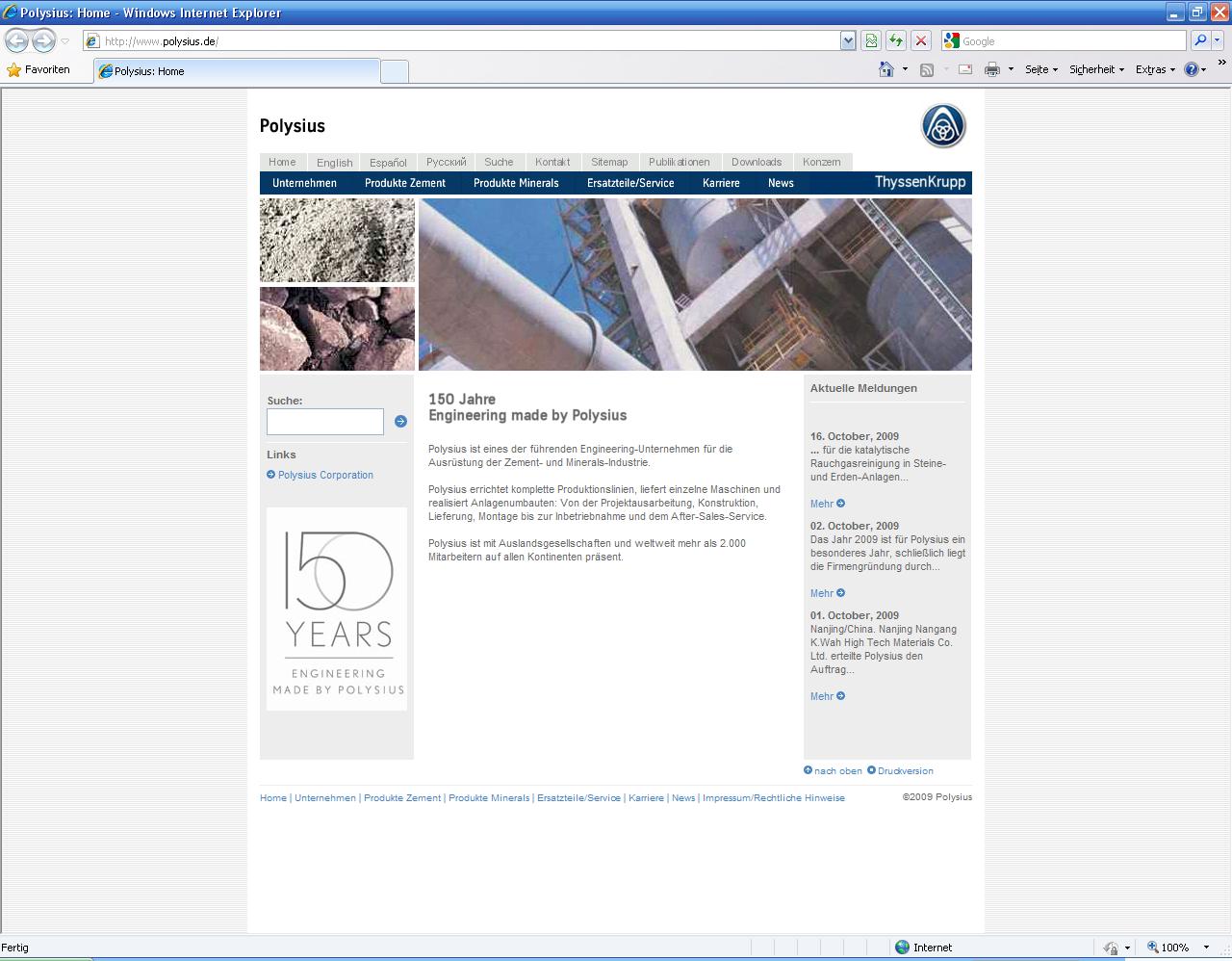Open the Karriere navigation menu item

pyautogui.click(x=721, y=183)
